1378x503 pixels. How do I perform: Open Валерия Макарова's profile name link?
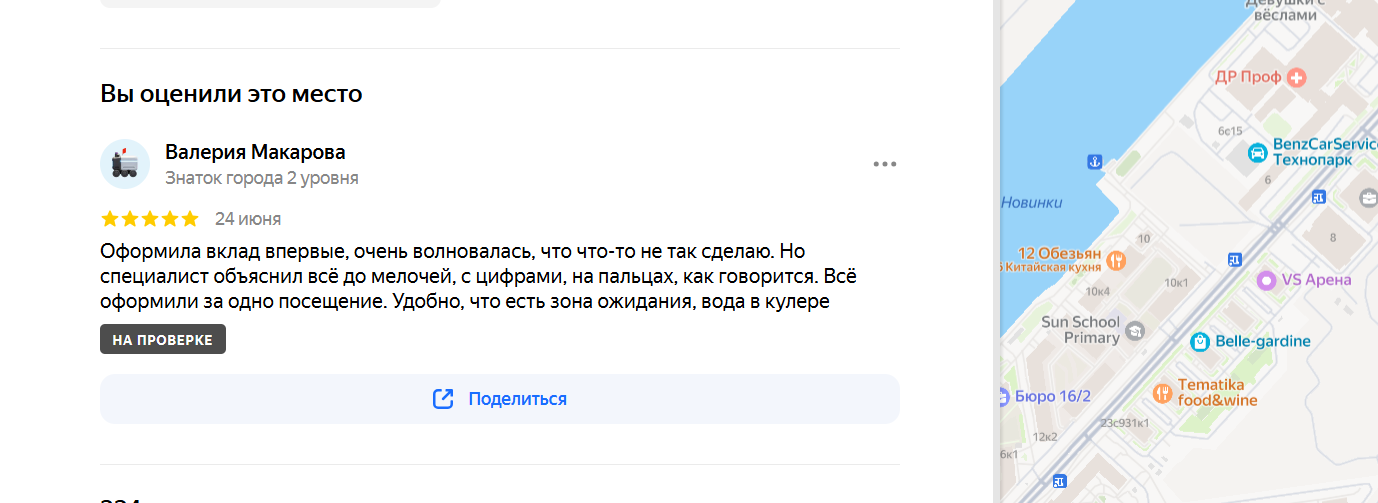click(x=255, y=152)
